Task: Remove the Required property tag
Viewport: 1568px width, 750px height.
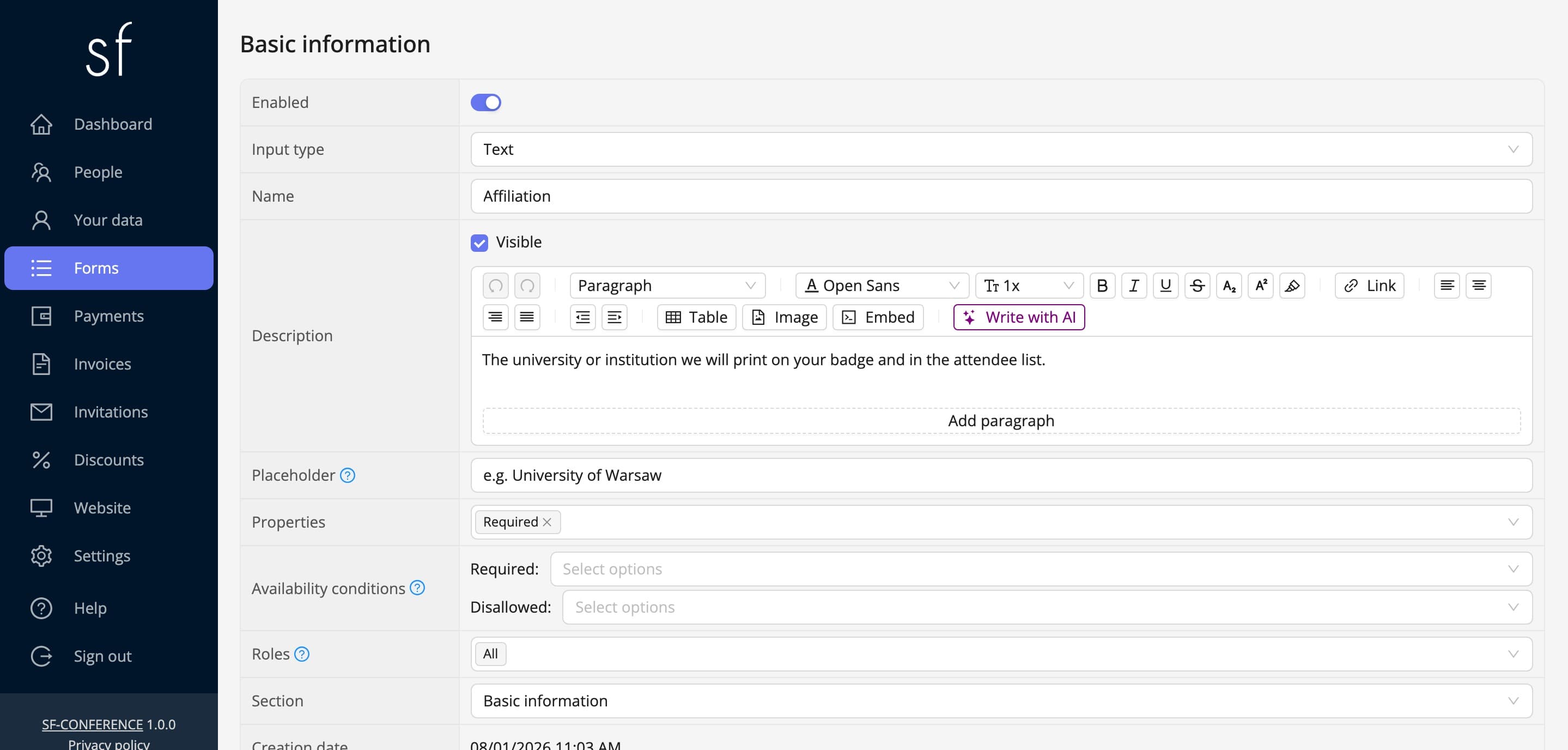Action: [546, 522]
